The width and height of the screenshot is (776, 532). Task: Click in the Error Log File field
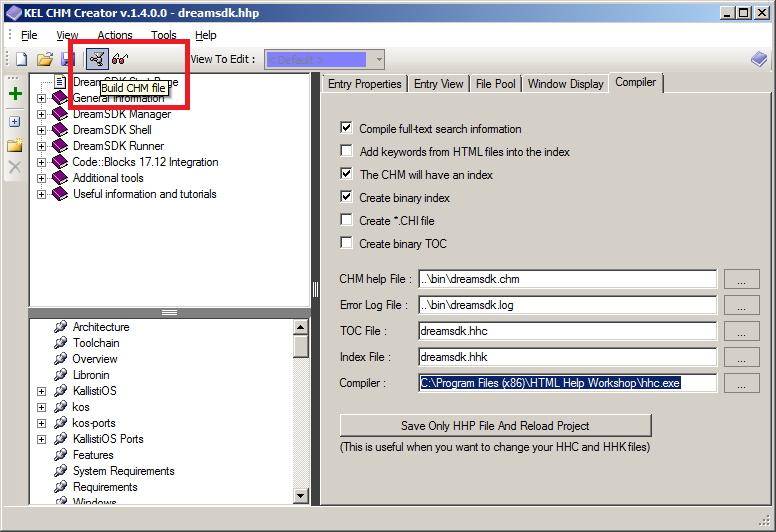(567, 305)
